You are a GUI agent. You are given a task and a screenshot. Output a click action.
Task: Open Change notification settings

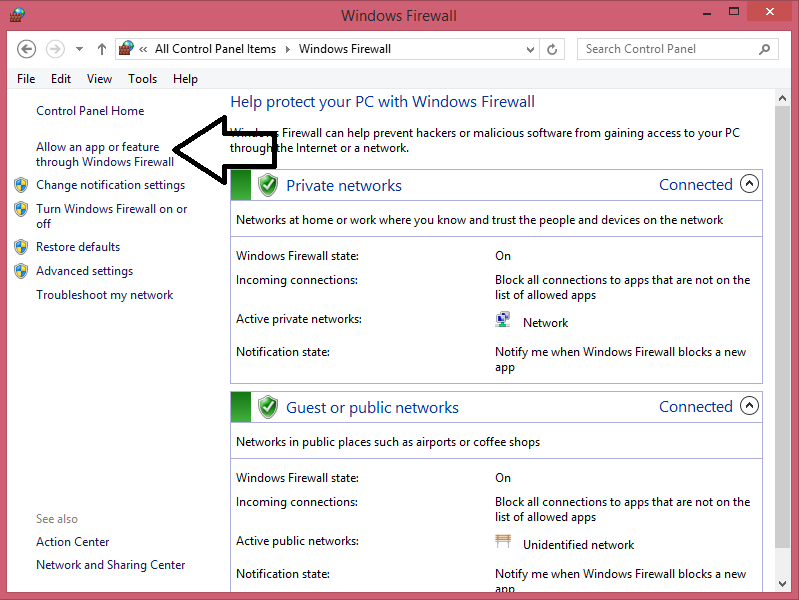pyautogui.click(x=111, y=185)
